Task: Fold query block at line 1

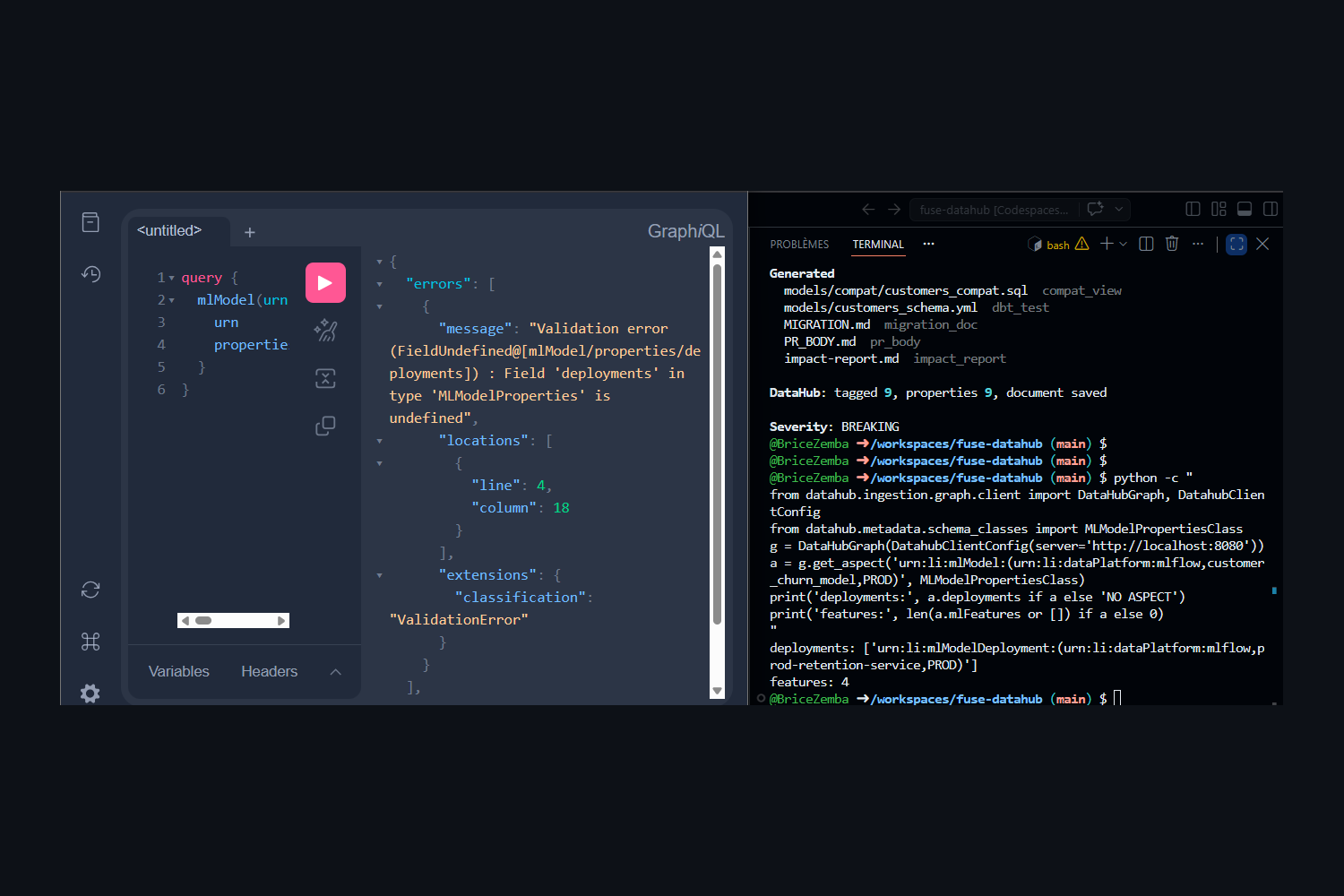Action: pyautogui.click(x=172, y=278)
